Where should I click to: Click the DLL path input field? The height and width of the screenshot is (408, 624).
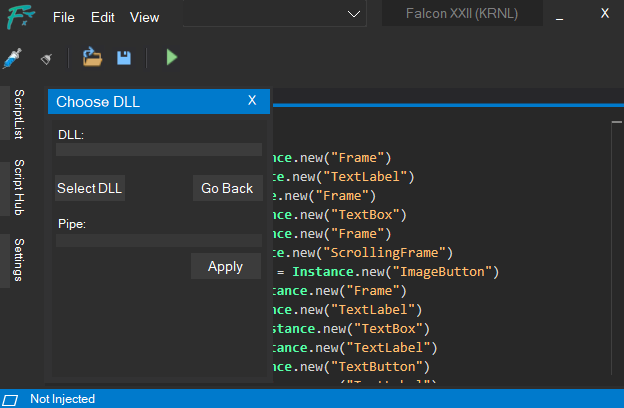coord(159,149)
